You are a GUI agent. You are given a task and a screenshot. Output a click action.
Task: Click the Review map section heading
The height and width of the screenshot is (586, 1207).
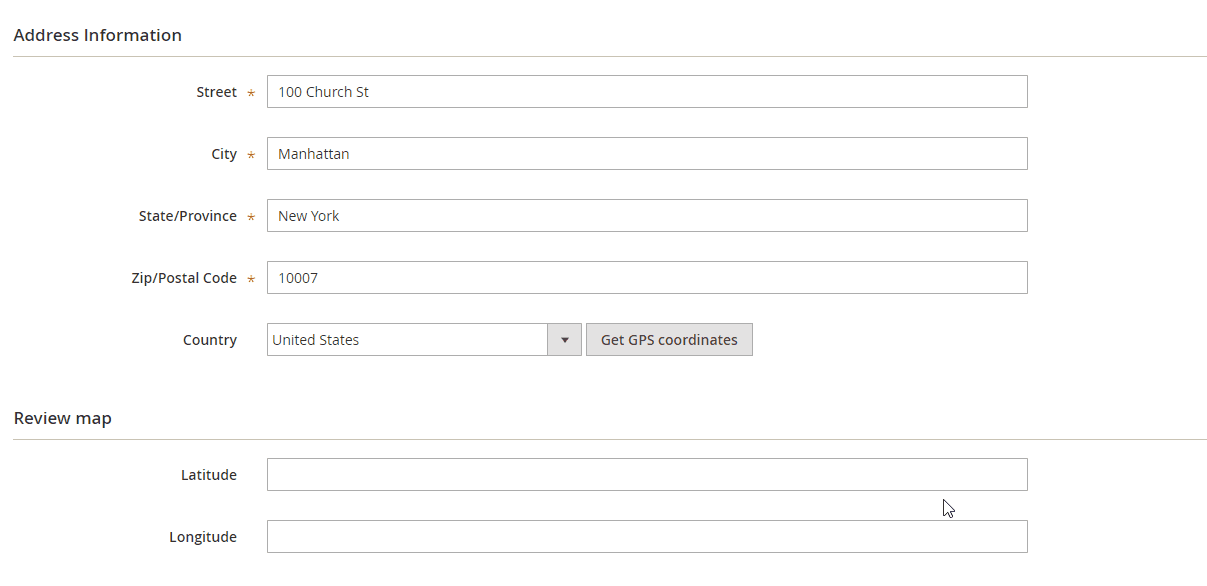[62, 417]
